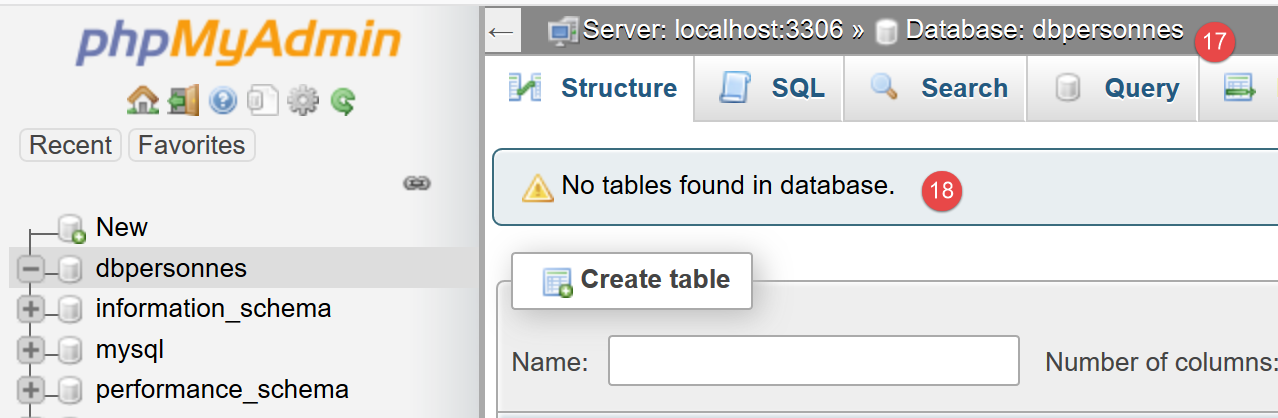The height and width of the screenshot is (418, 1278).
Task: Click the MySQL documentation pages icon
Action: click(262, 100)
